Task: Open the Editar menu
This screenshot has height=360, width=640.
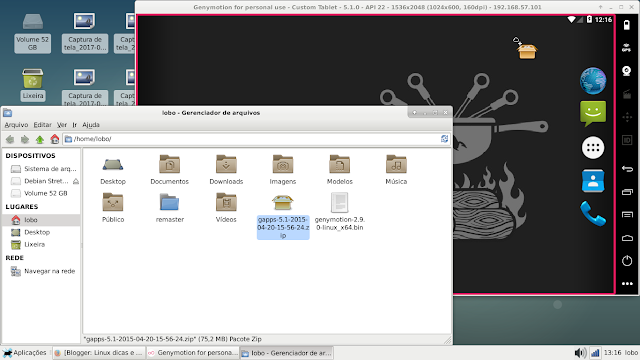Action: point(42,125)
